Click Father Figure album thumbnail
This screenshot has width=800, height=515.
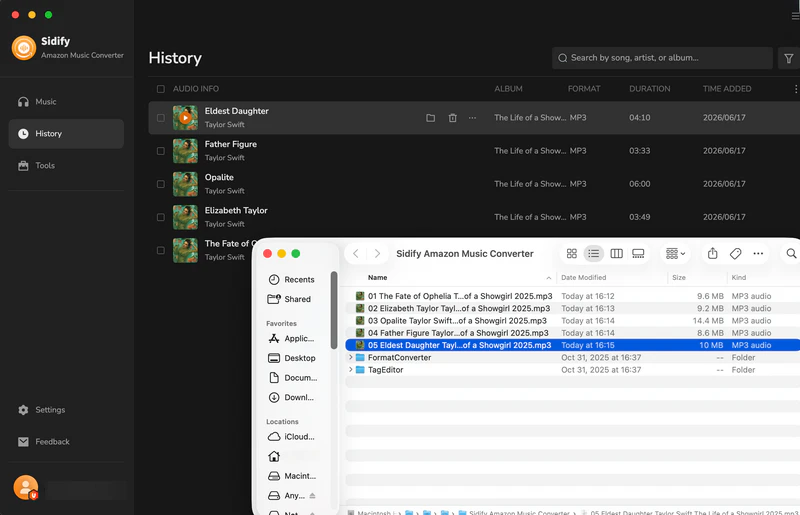[x=185, y=151]
